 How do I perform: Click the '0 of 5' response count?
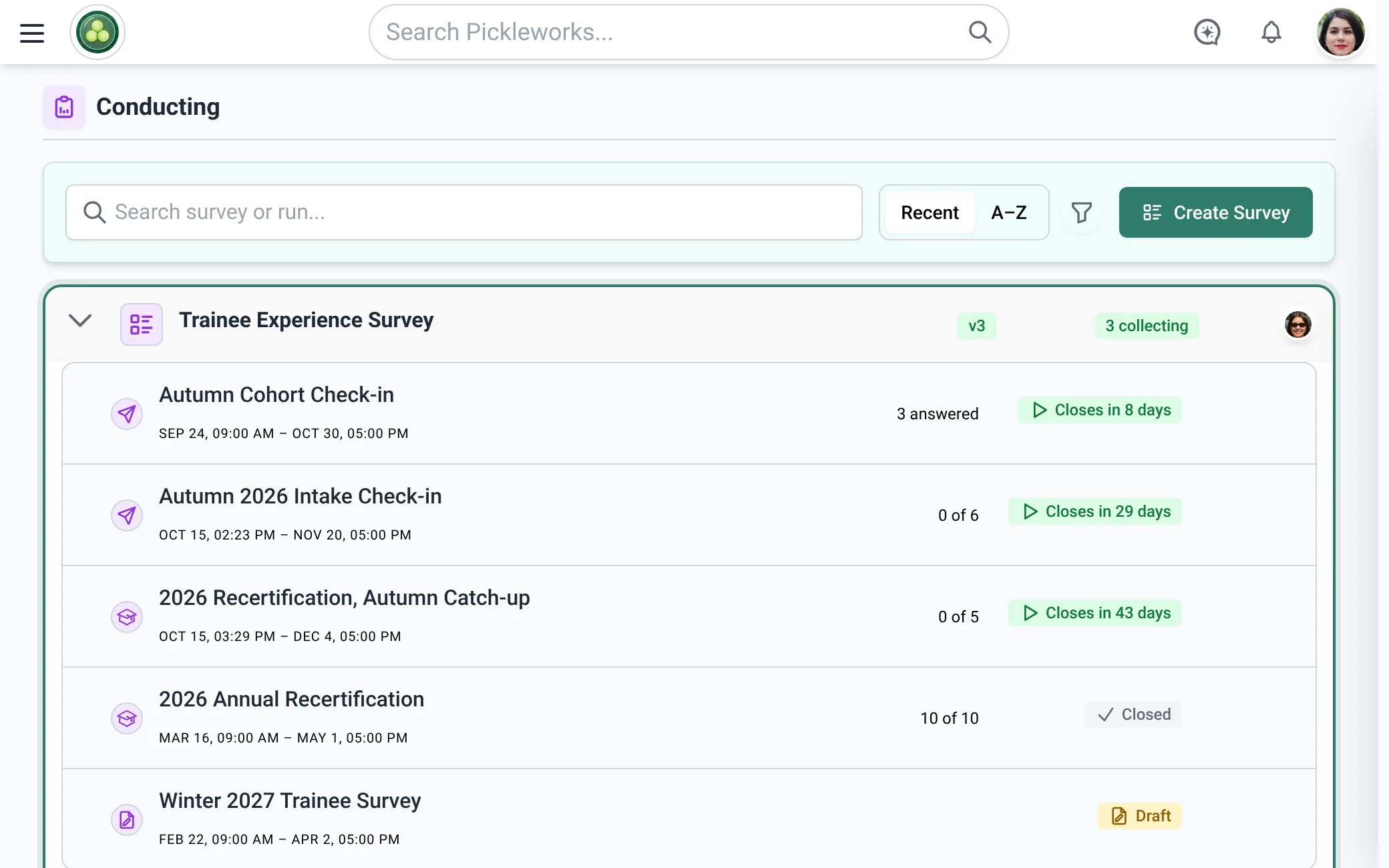click(958, 617)
